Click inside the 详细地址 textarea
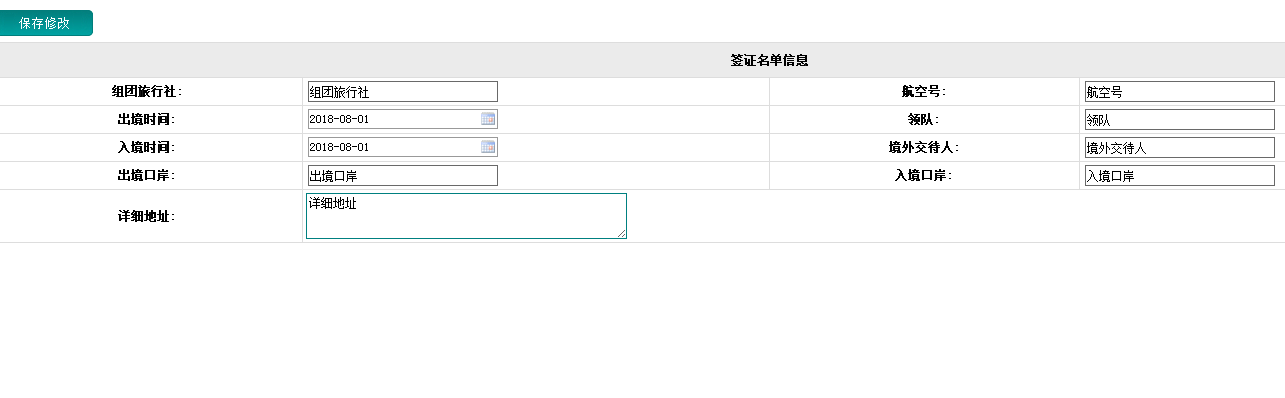 (466, 216)
